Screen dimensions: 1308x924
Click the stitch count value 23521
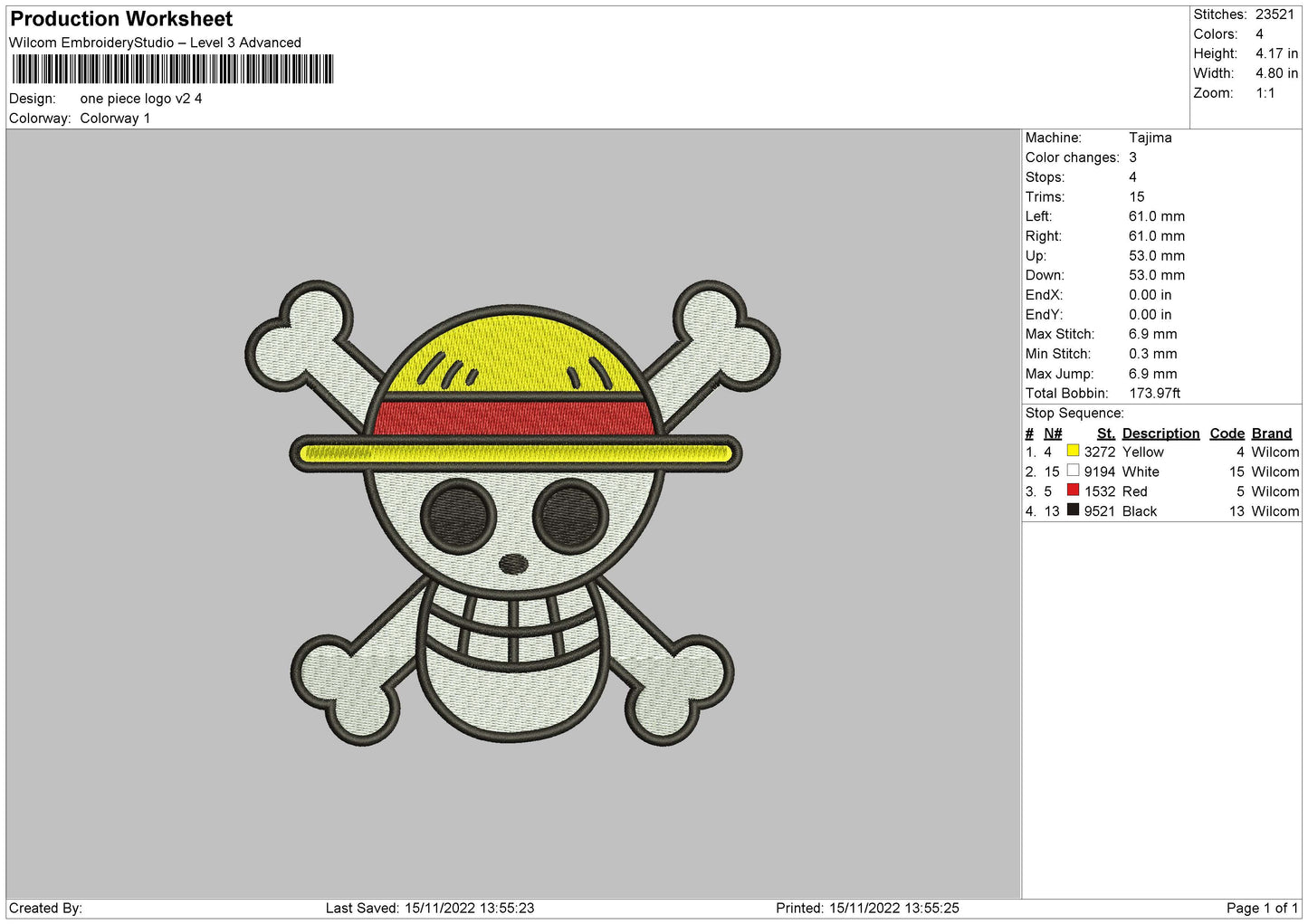click(x=1275, y=14)
